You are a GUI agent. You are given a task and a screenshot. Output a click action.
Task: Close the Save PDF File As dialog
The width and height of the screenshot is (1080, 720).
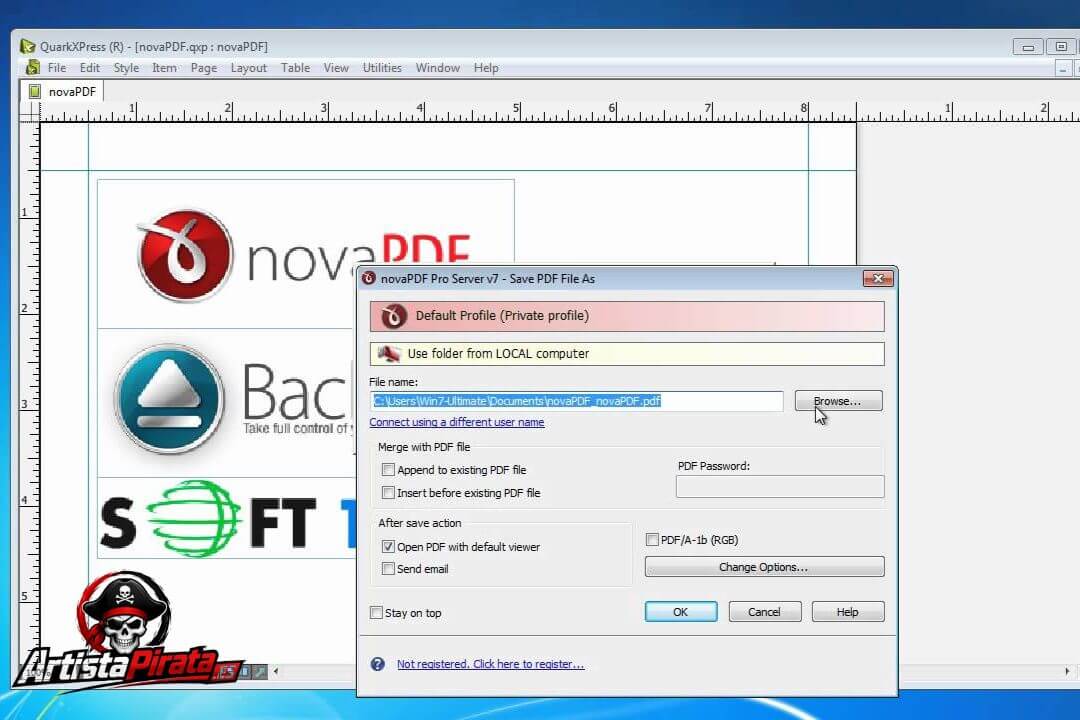878,278
